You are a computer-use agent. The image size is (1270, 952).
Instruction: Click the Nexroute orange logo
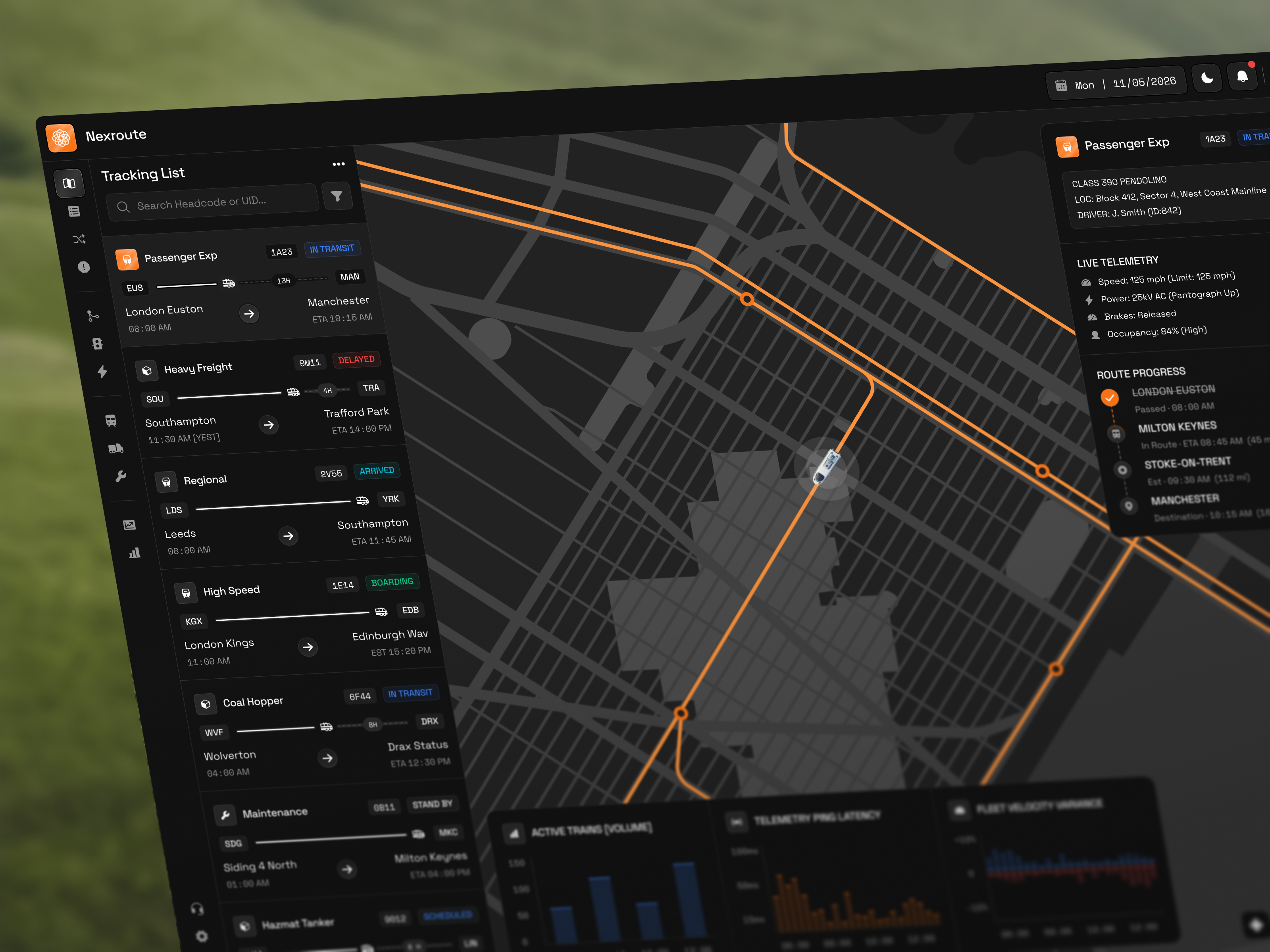61,138
